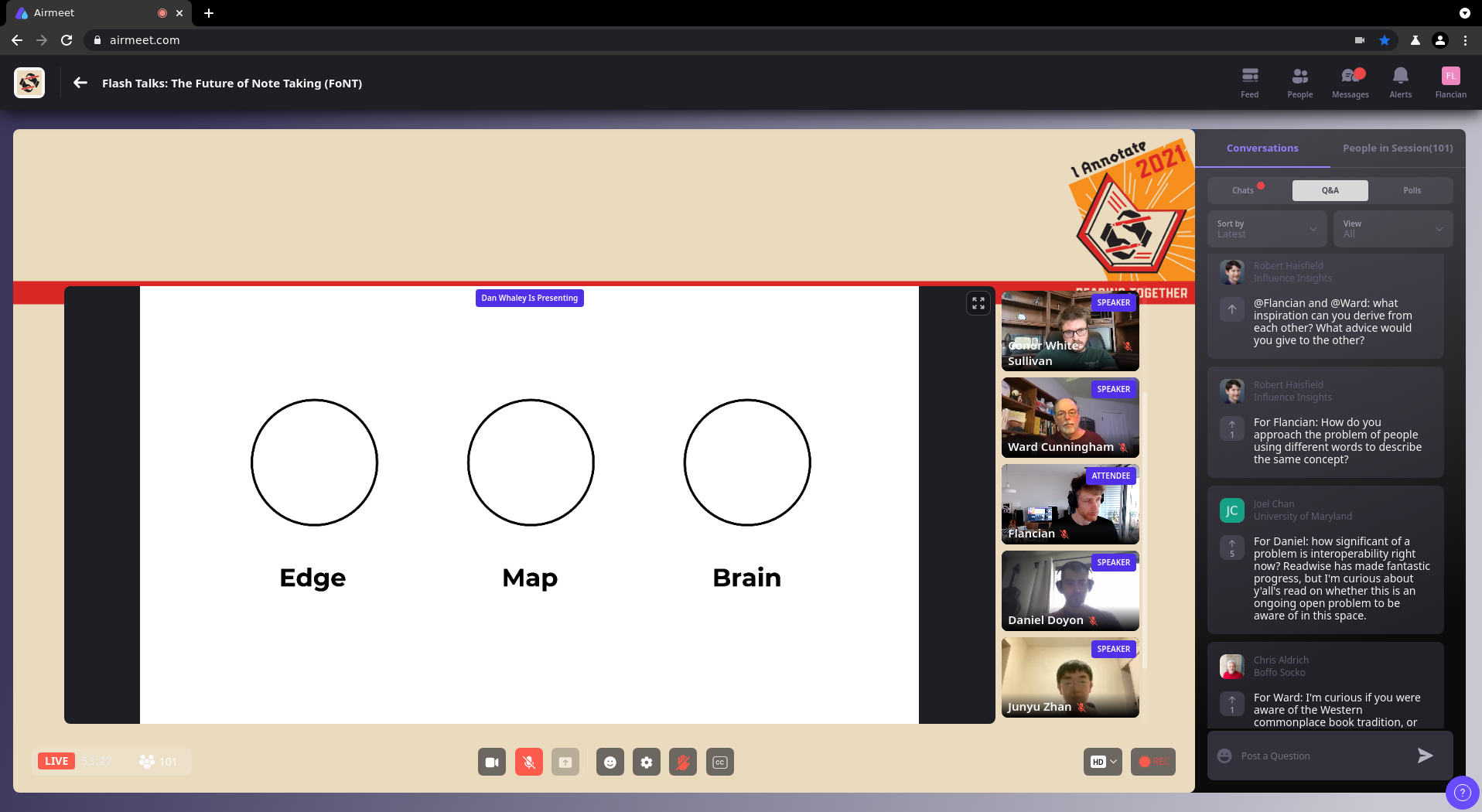Select Conor White-Sullivan video tile
Screen dimensions: 1482x812
pos(1071,331)
